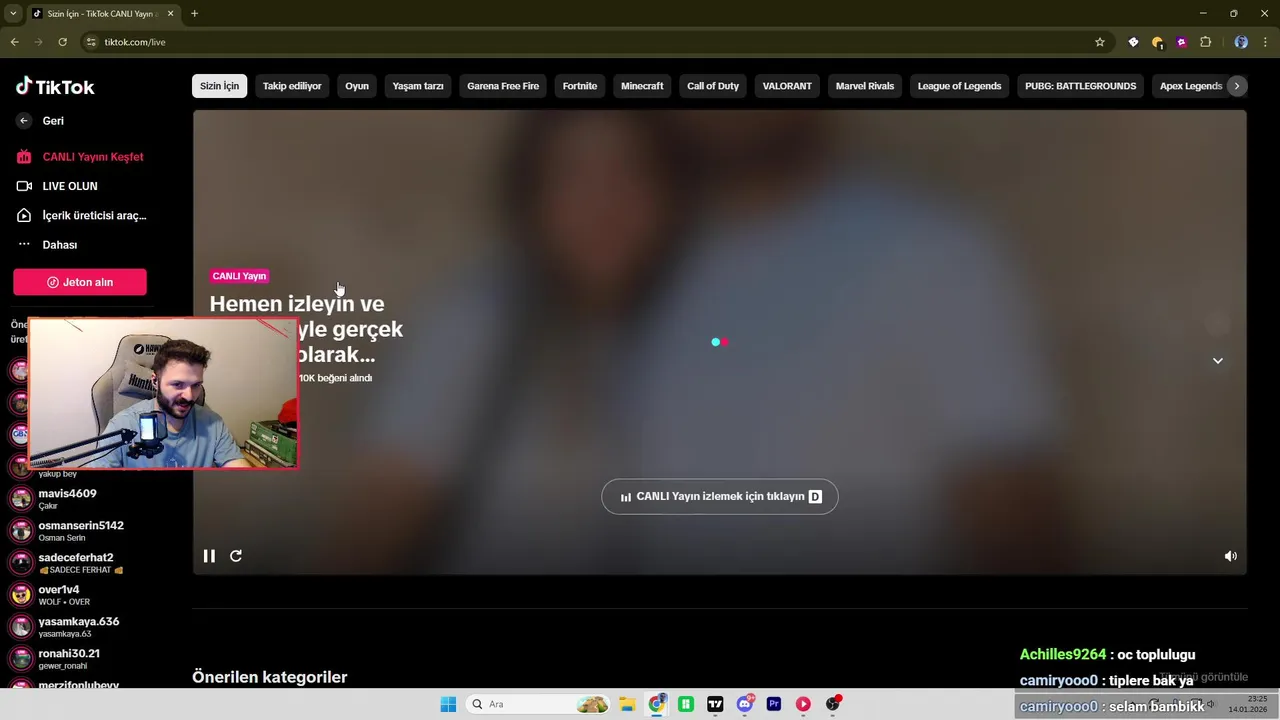Screen dimensions: 1280x720
Task: Open the green app on taskbar
Action: click(686, 704)
